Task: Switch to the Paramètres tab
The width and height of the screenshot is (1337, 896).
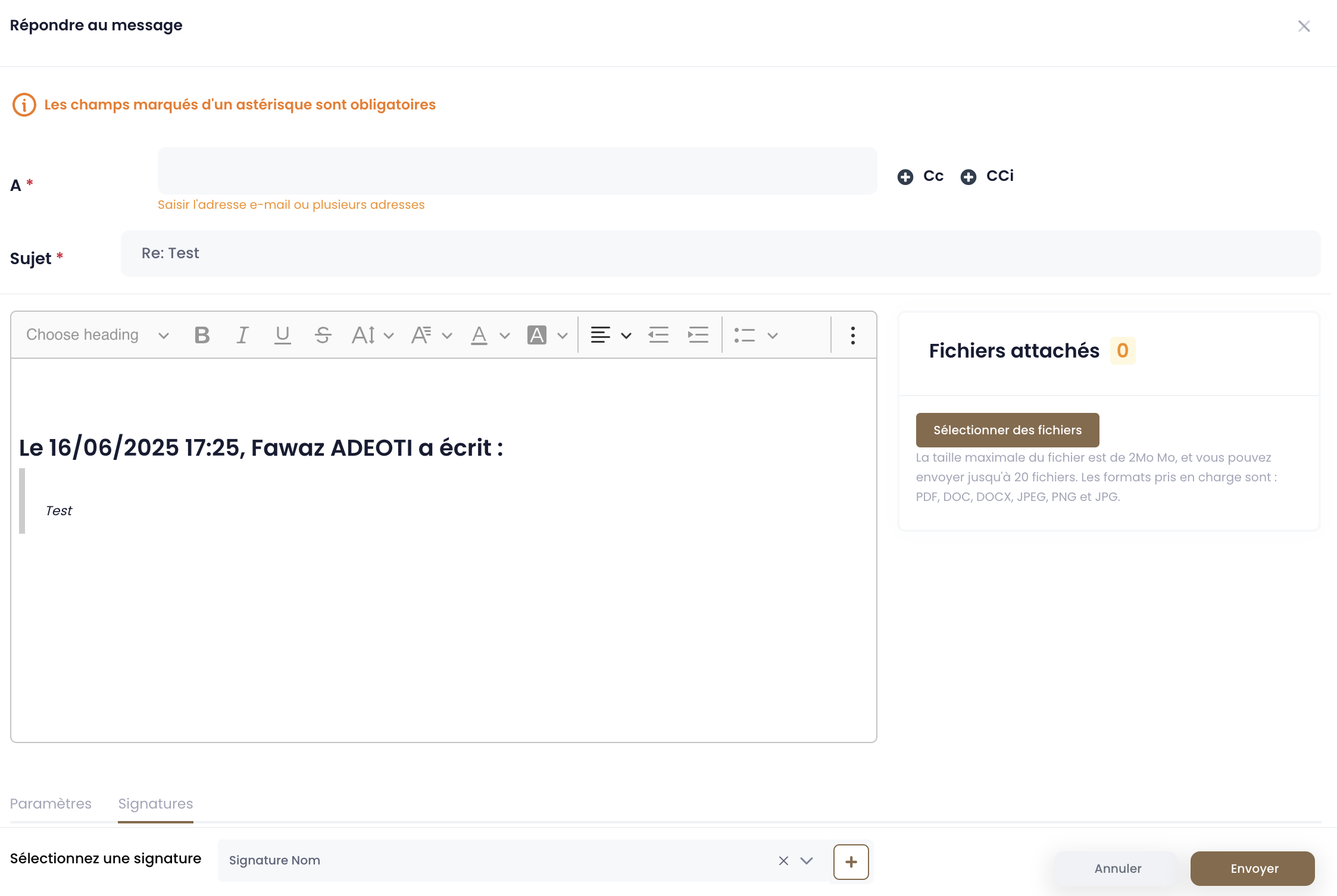Action: (51, 804)
